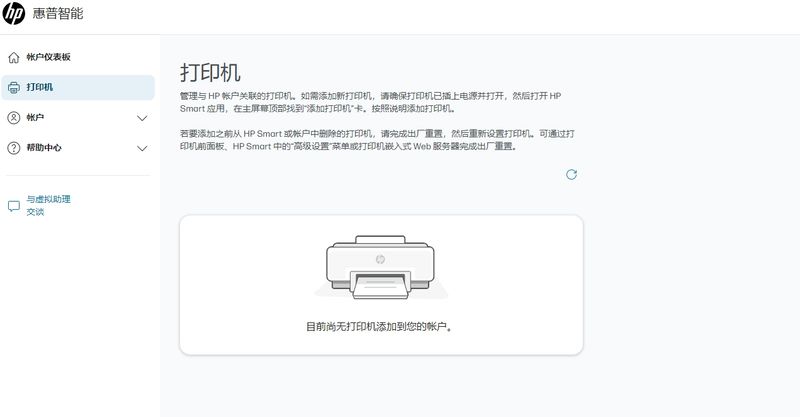Image resolution: width=800 pixels, height=417 pixels.
Task: Open the 帐户 sidebar label
Action: 35,117
